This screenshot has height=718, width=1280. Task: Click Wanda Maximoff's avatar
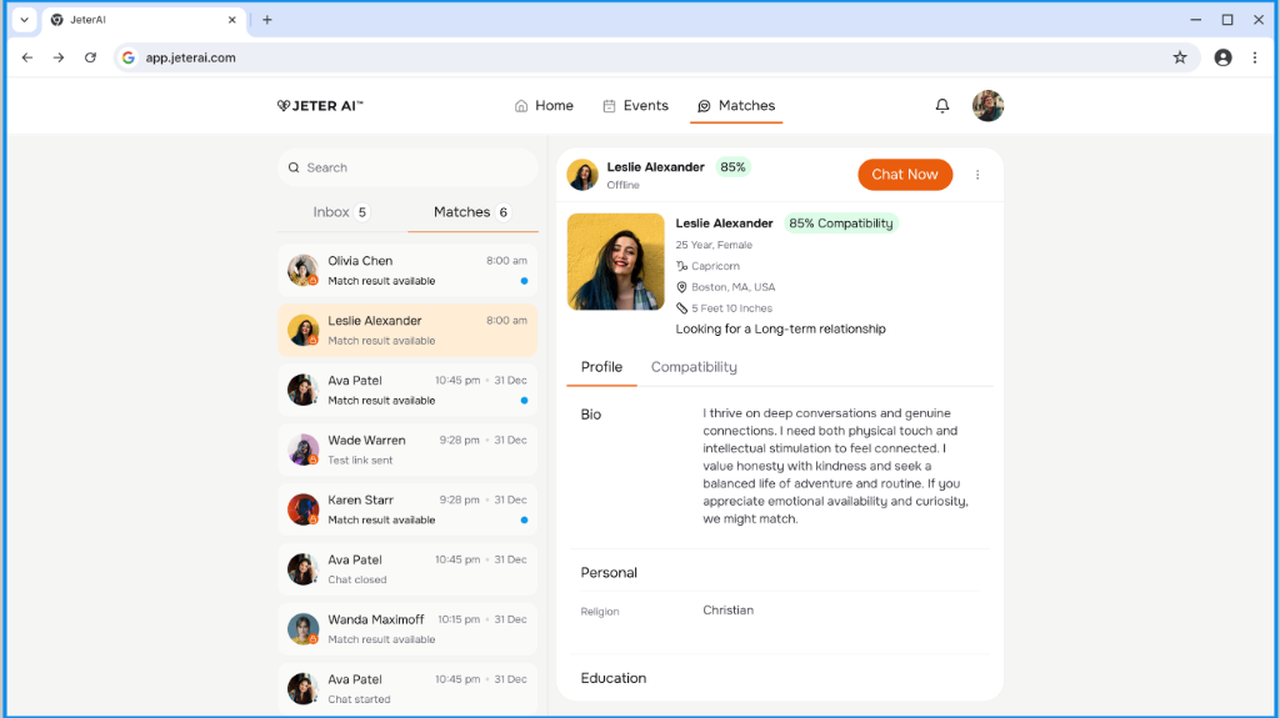(303, 629)
